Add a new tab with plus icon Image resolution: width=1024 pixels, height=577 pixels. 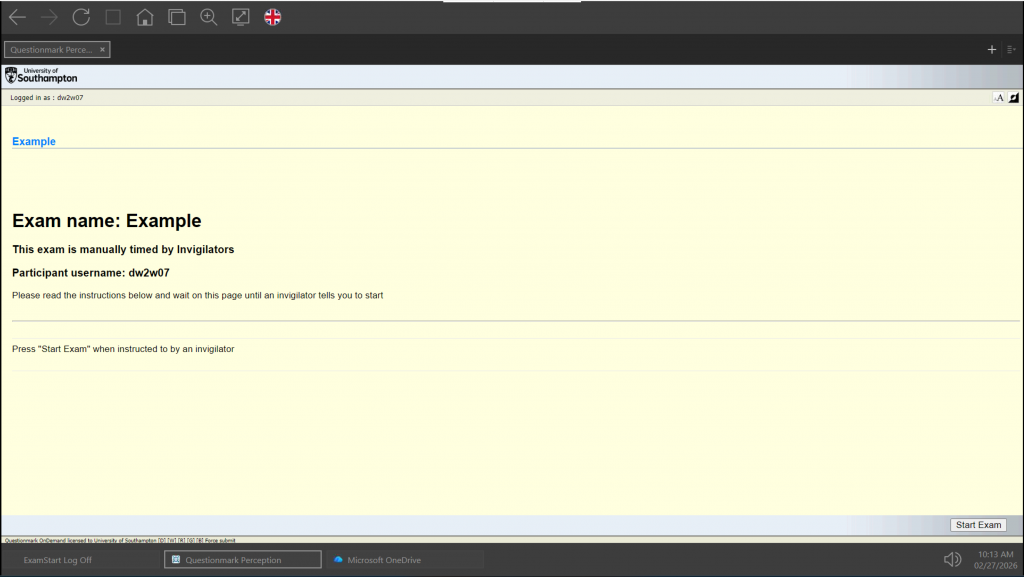click(992, 49)
